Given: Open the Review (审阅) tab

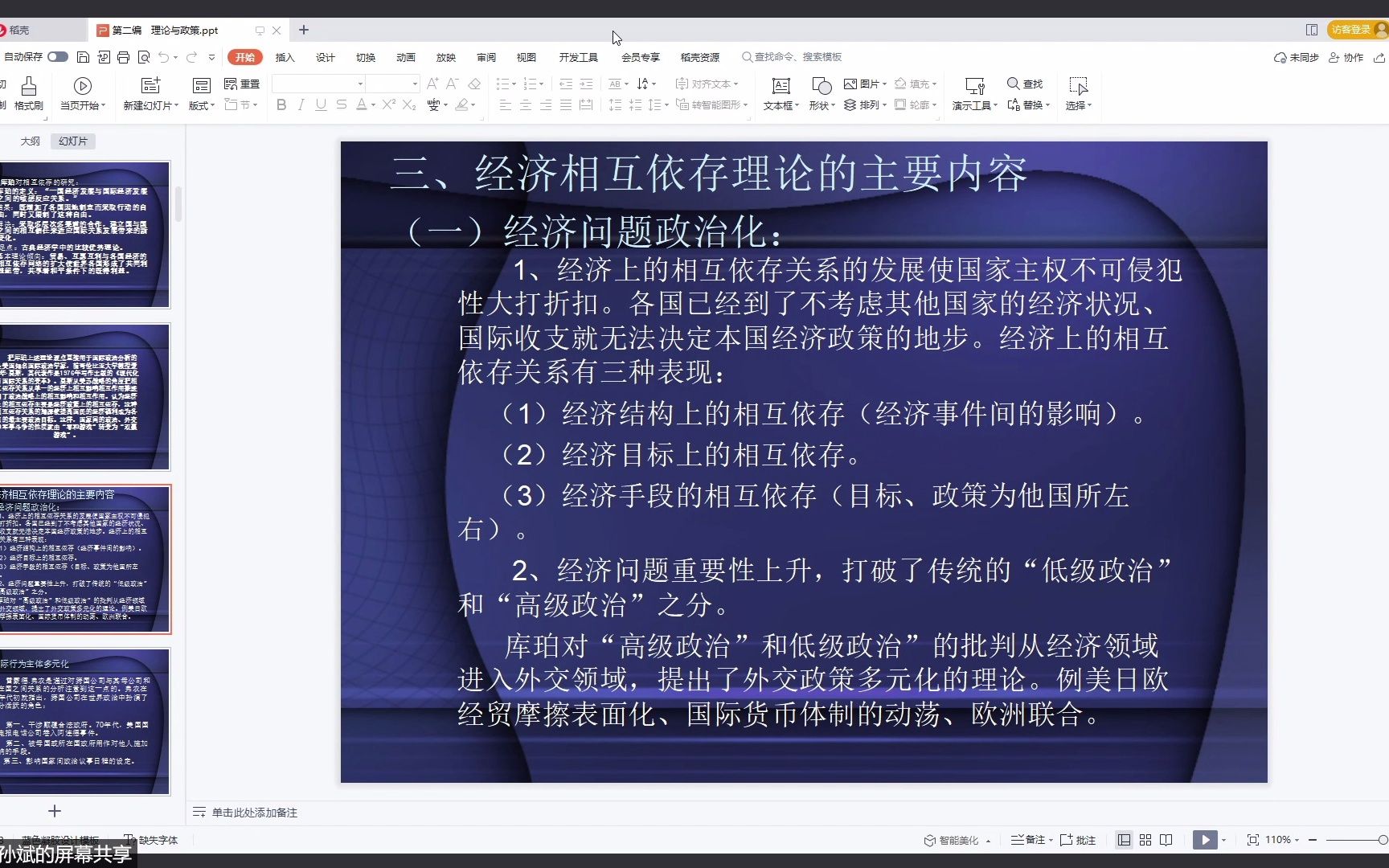Looking at the screenshot, I should point(486,57).
